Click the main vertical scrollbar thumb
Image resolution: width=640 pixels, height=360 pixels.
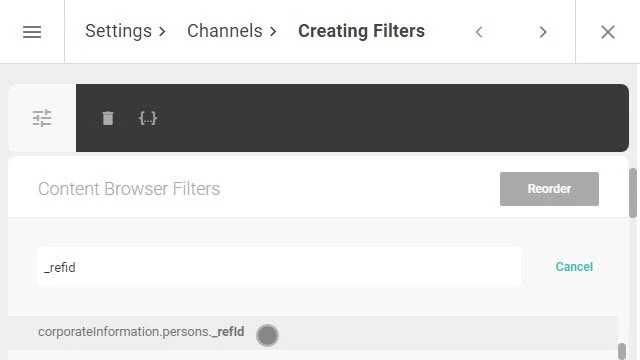(633, 193)
